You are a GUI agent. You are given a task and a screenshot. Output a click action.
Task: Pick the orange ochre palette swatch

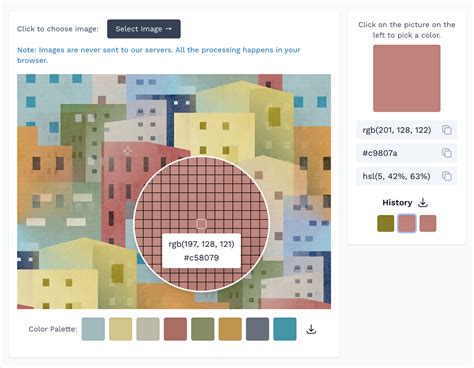230,329
